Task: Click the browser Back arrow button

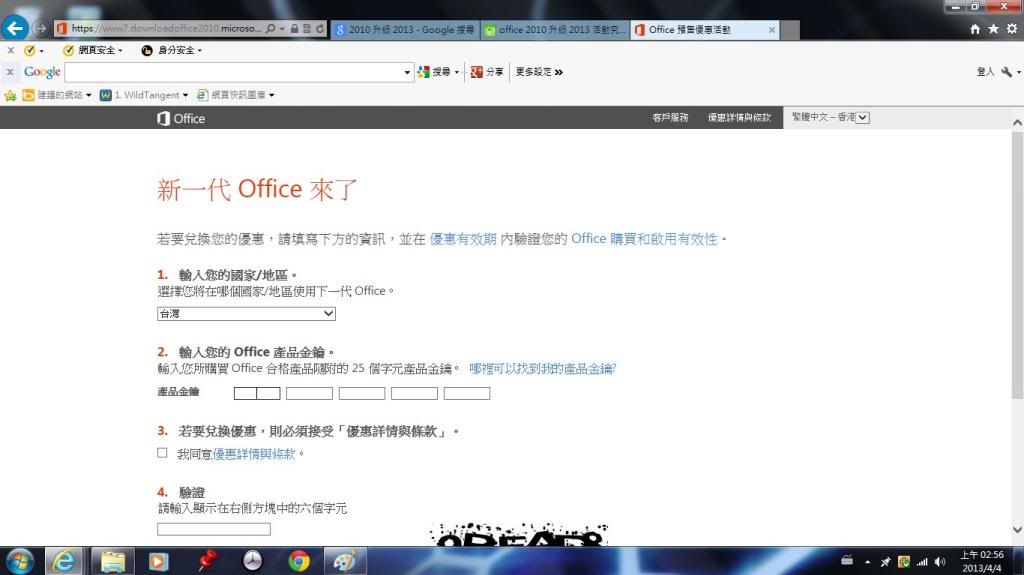Action: pyautogui.click(x=14, y=28)
